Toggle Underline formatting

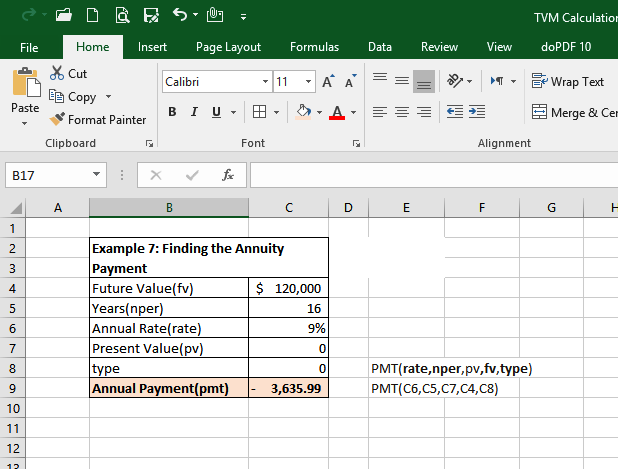216,112
